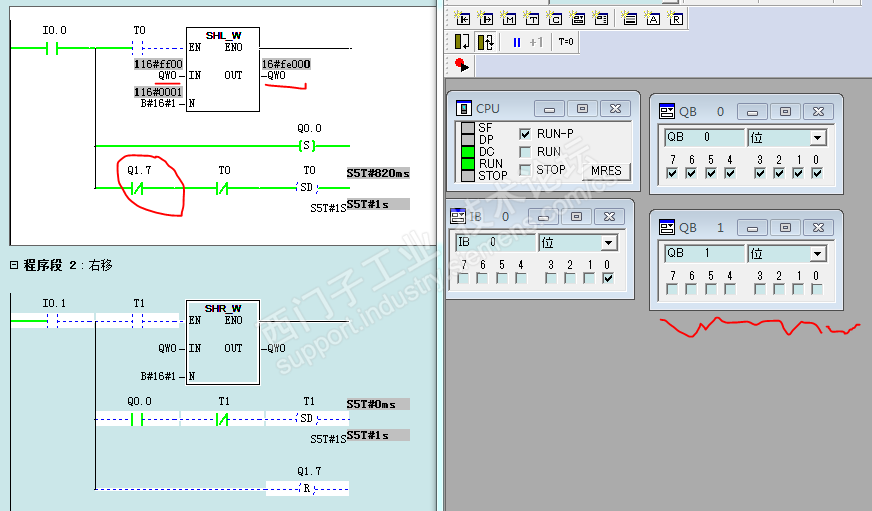This screenshot has height=511, width=872.
Task: Insert a bit memory (M) window
Action: [508, 19]
